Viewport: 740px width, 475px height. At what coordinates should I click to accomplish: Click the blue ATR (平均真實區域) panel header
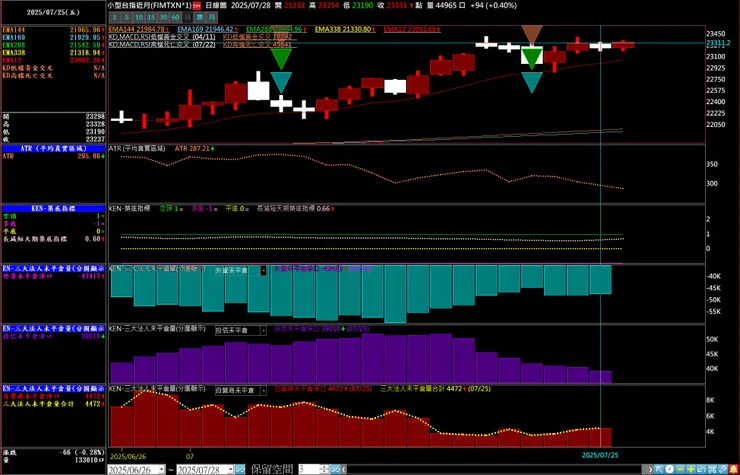click(53, 148)
